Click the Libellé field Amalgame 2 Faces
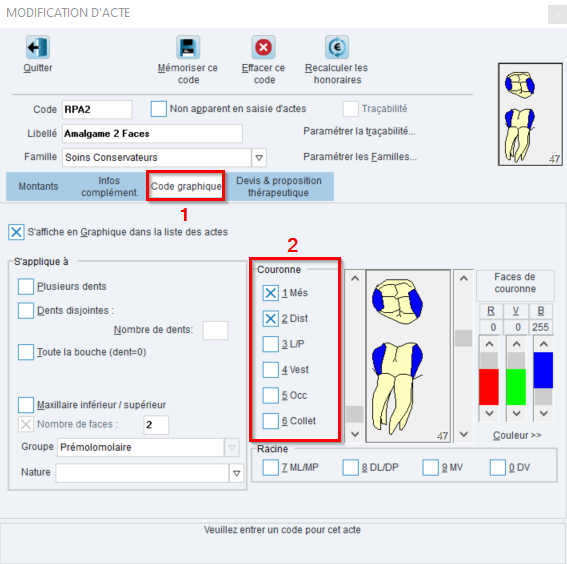The image size is (567, 564). pos(152,134)
